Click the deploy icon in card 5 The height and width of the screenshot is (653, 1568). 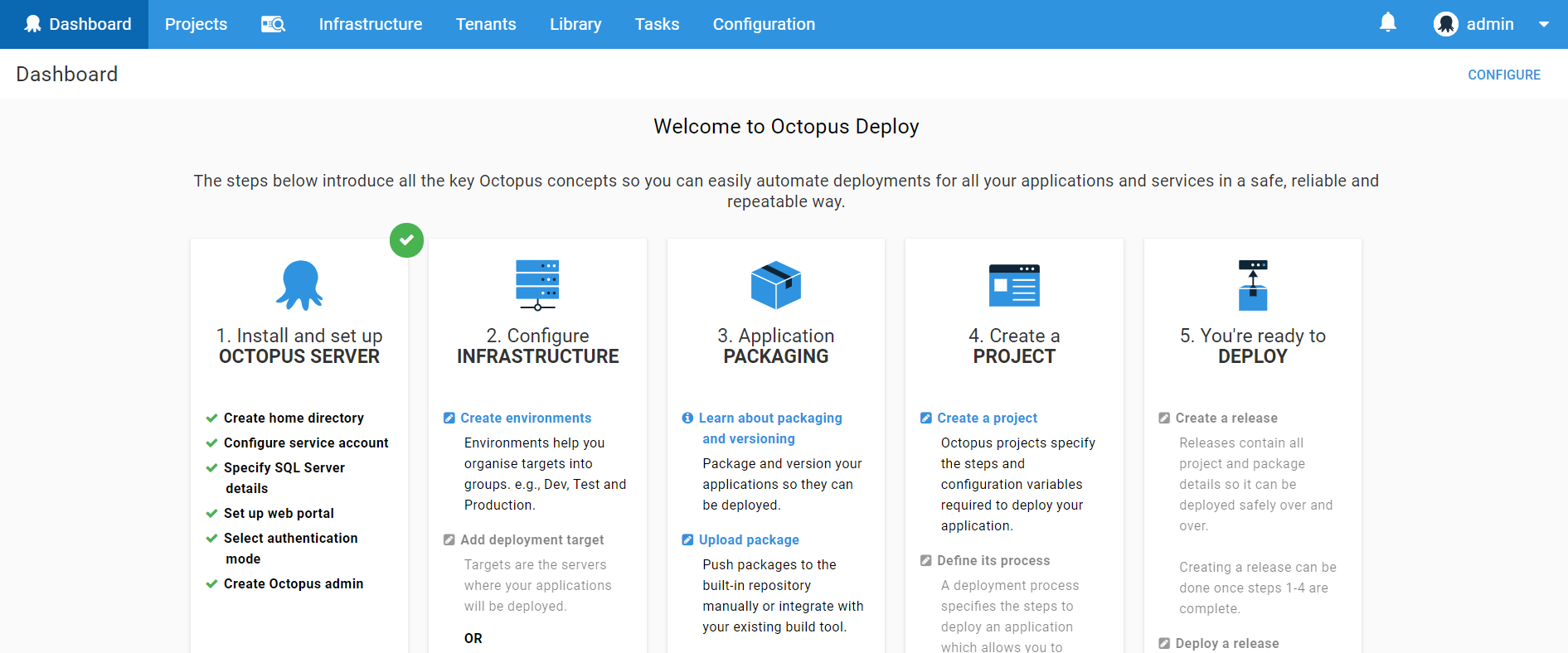point(1253,285)
